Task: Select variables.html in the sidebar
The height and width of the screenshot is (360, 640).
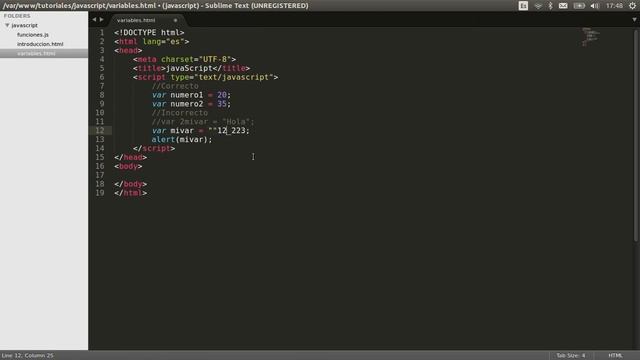Action: pyautogui.click(x=36, y=53)
